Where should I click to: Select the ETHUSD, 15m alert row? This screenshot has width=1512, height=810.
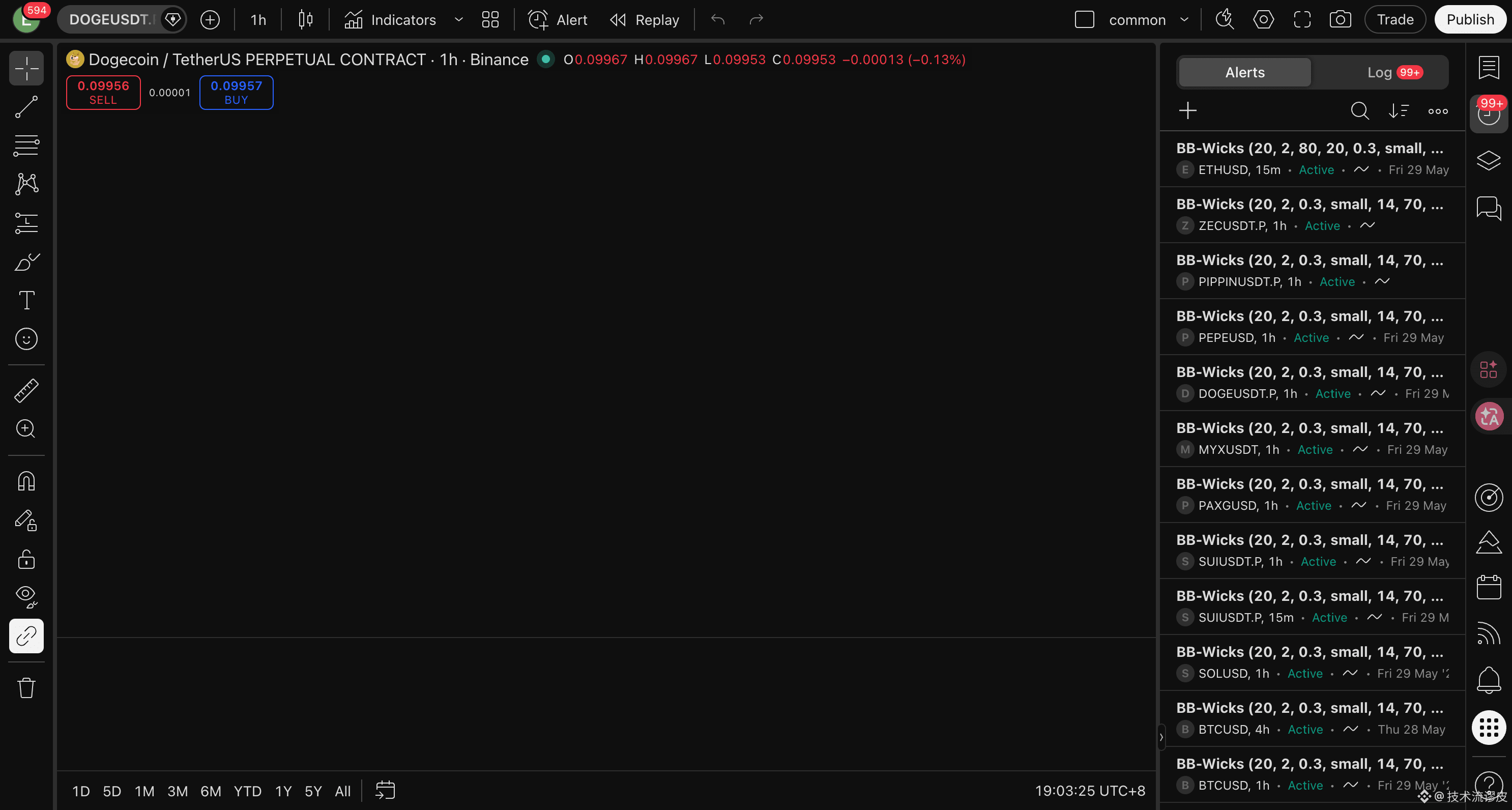[1313, 158]
